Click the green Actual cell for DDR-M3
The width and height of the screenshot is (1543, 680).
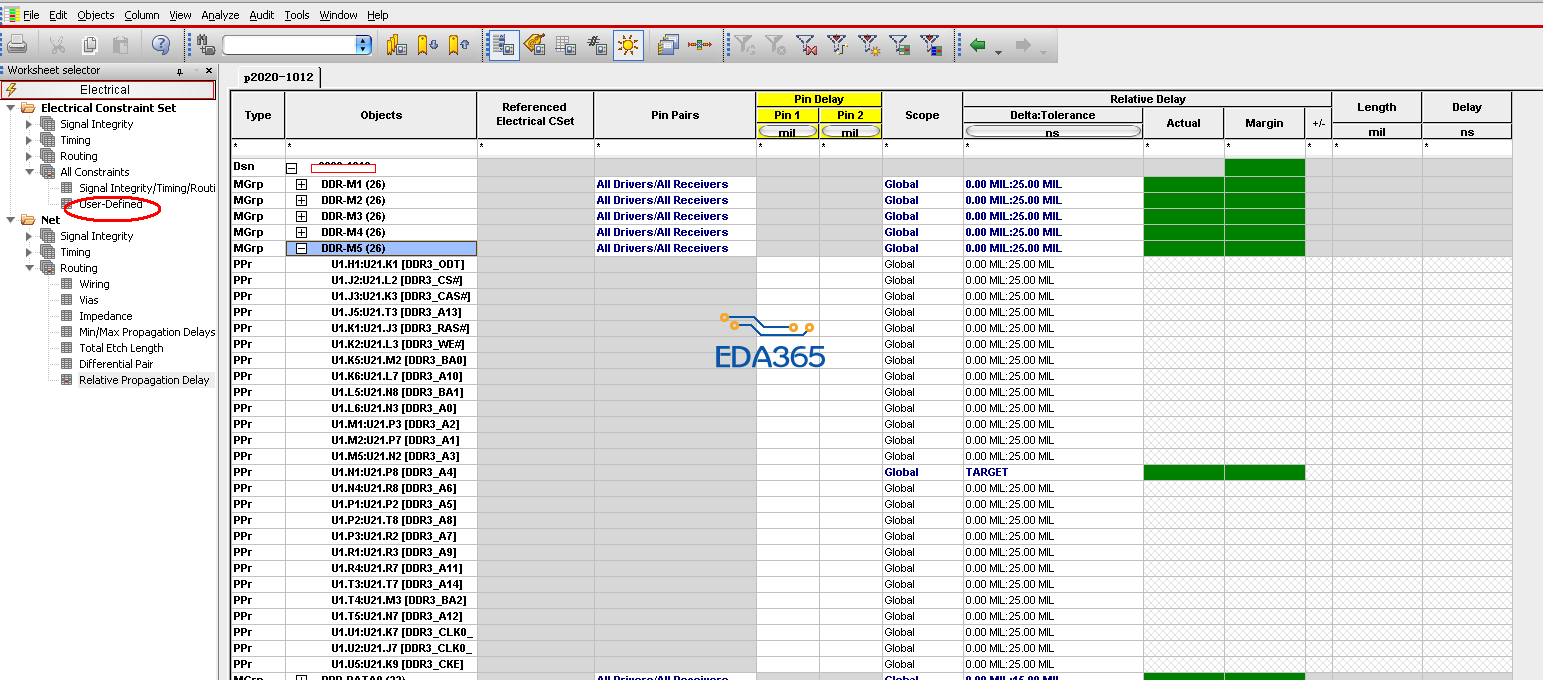(1183, 216)
